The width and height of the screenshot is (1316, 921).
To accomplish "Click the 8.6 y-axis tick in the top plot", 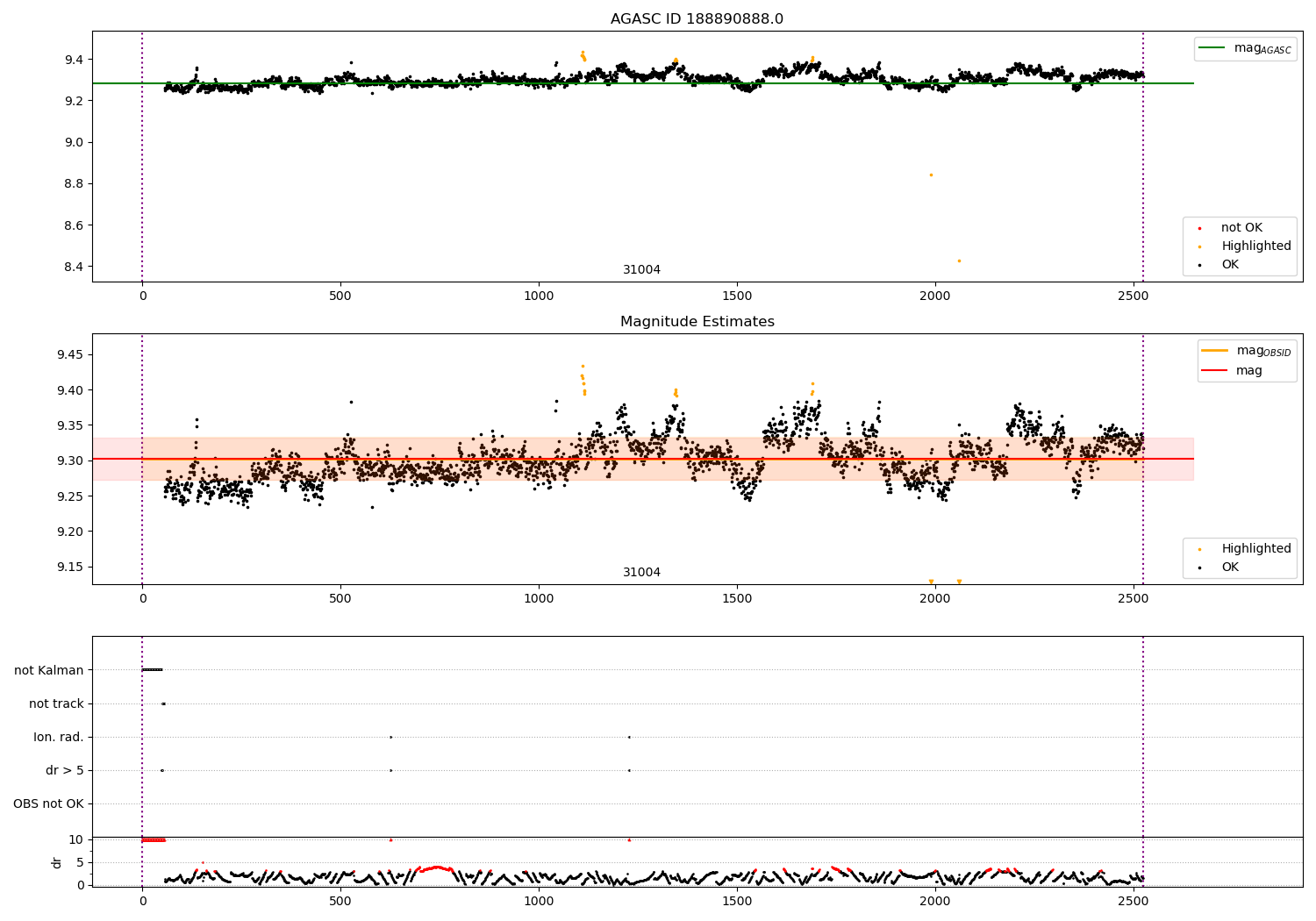I will tap(74, 225).
